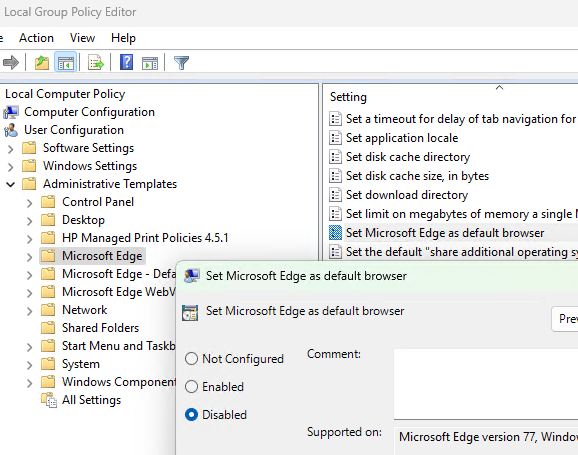578x455 pixels.
Task: Expand the Software Settings node
Action: tap(11, 149)
